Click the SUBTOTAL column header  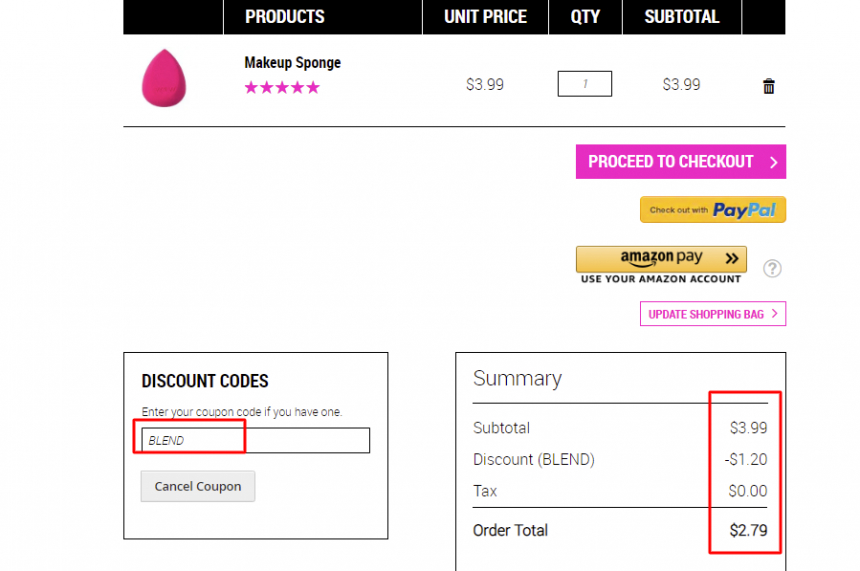pyautogui.click(x=682, y=17)
